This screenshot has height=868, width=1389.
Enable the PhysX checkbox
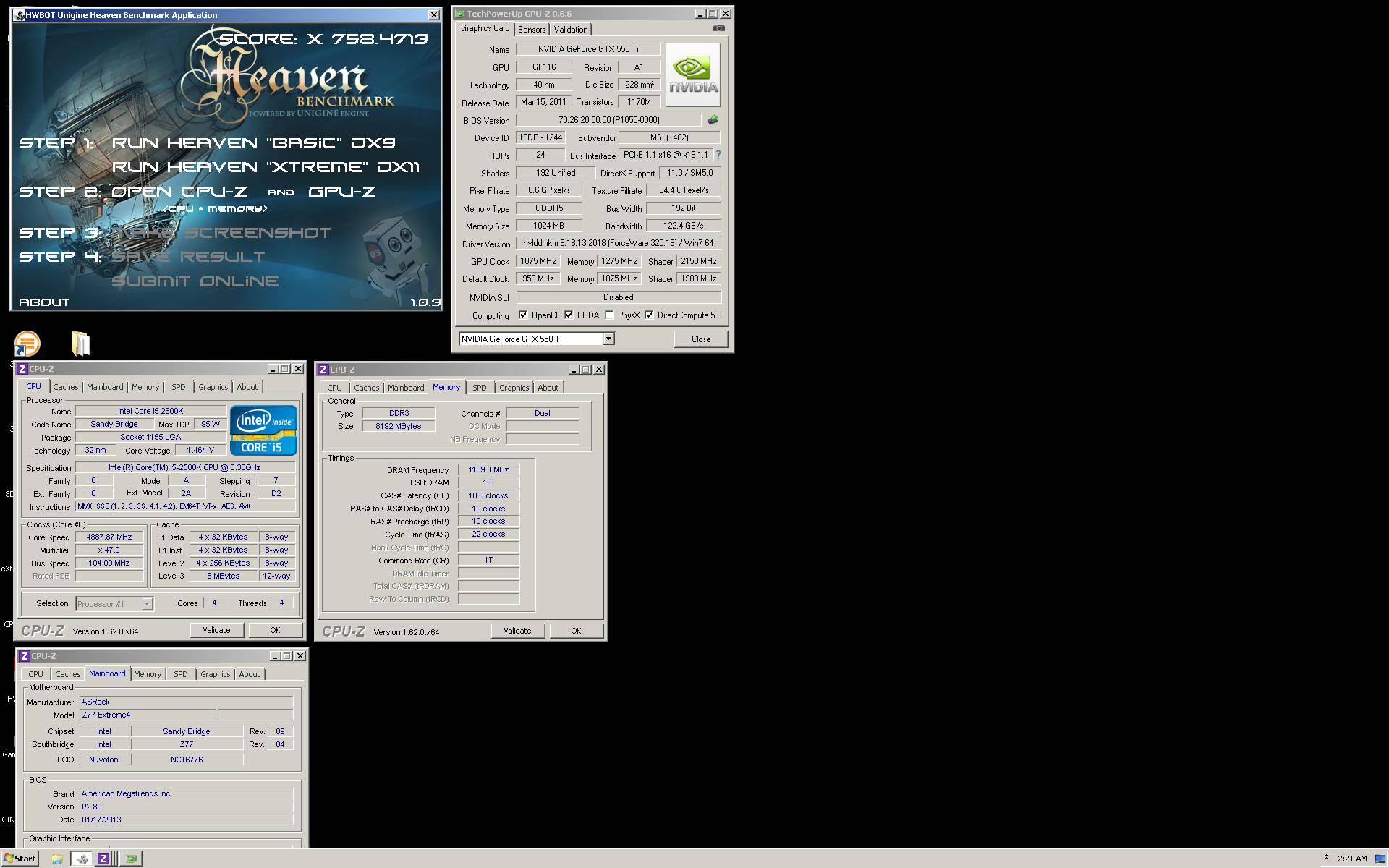tap(609, 315)
